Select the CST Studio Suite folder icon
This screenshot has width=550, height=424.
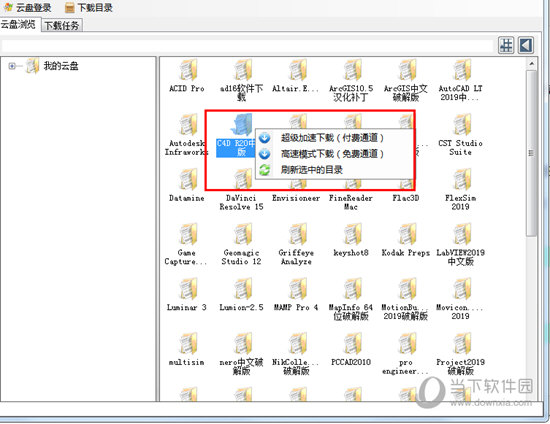point(462,124)
